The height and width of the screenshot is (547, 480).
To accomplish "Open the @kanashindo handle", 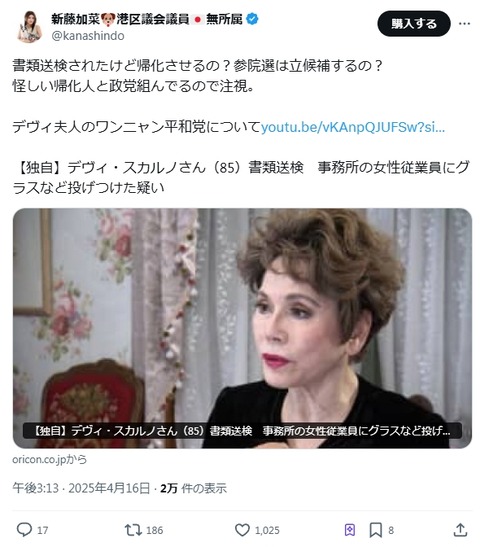I will point(88,36).
